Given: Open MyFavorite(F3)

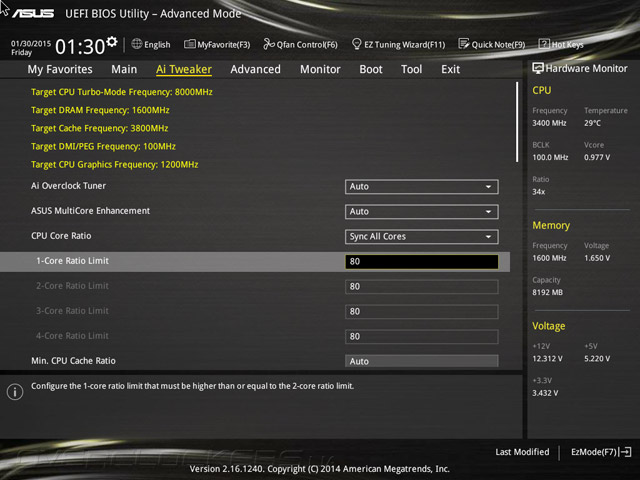Looking at the screenshot, I should click(217, 44).
